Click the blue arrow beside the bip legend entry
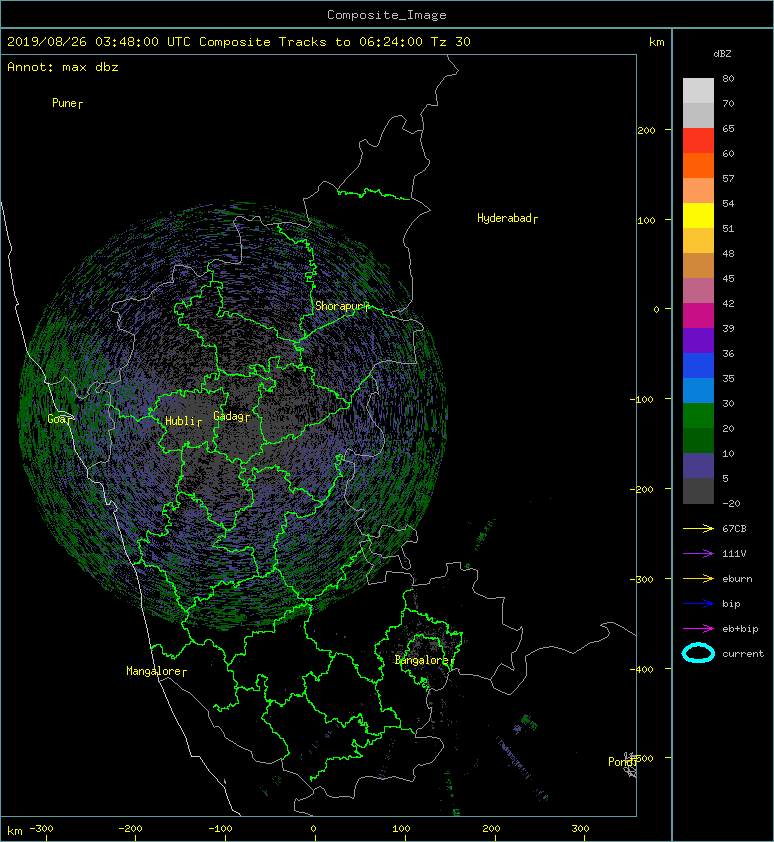 point(698,604)
